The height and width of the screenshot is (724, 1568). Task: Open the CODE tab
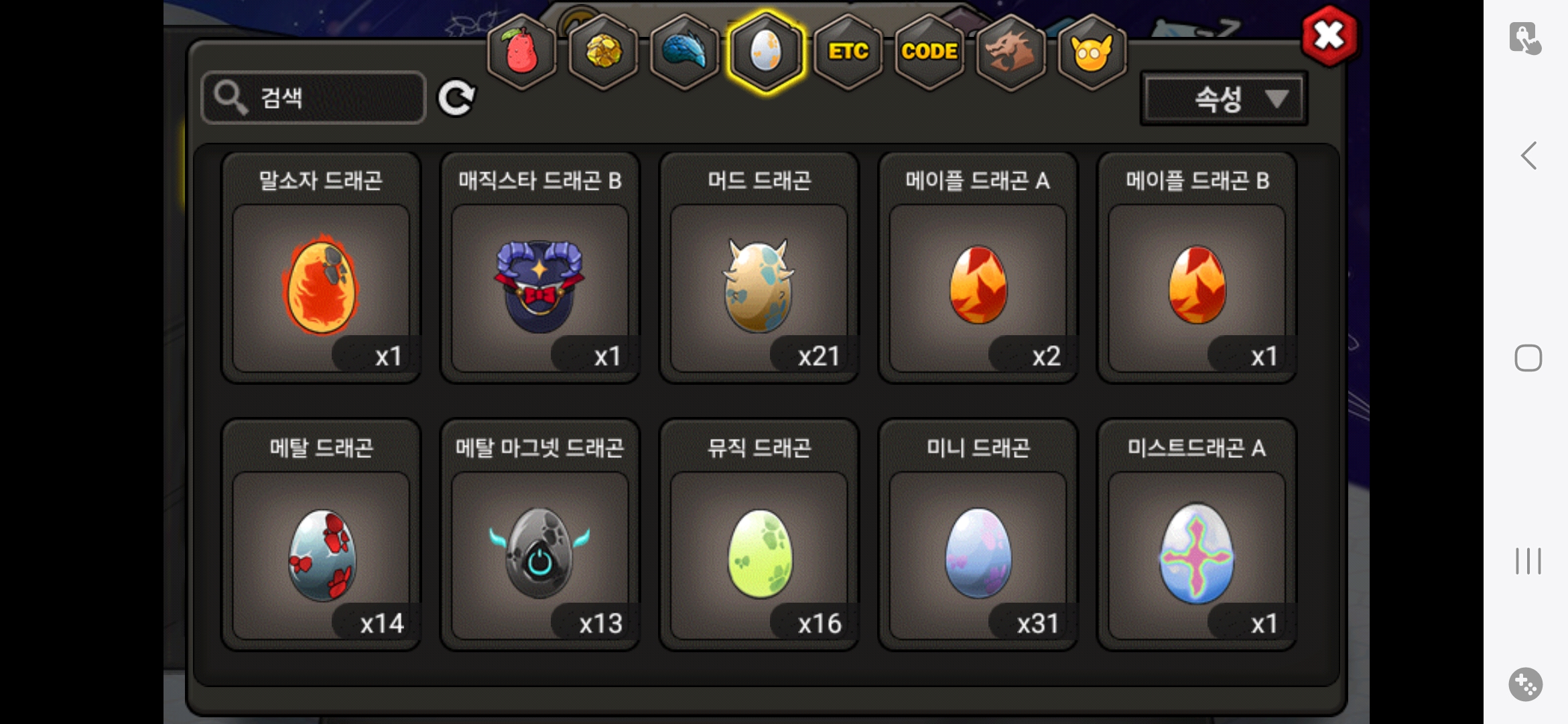point(929,52)
